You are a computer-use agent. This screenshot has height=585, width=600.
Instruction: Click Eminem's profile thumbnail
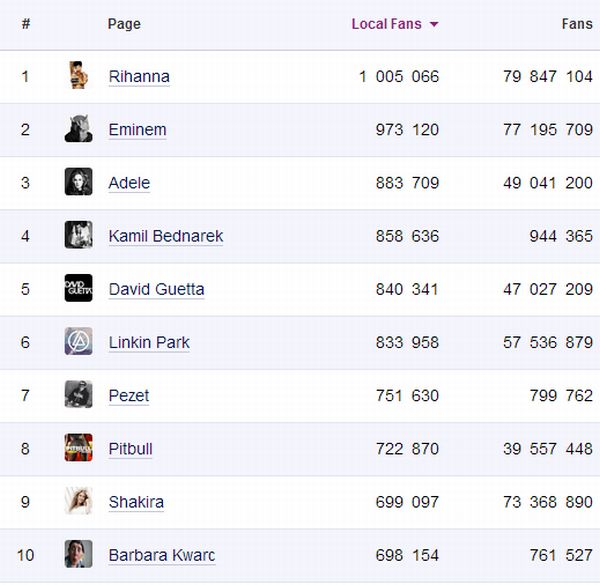78,129
